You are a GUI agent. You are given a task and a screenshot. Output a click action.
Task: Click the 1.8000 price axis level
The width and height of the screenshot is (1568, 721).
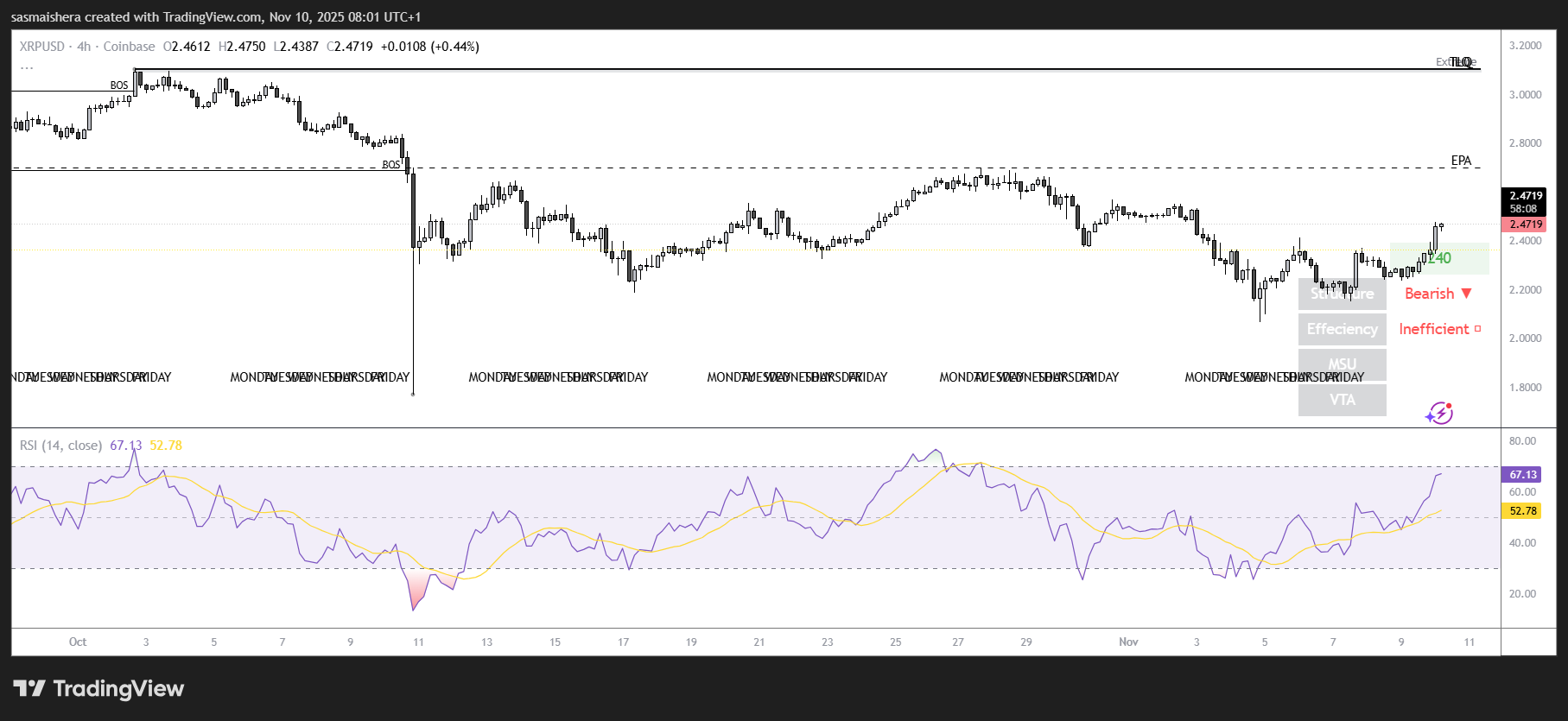click(x=1525, y=388)
